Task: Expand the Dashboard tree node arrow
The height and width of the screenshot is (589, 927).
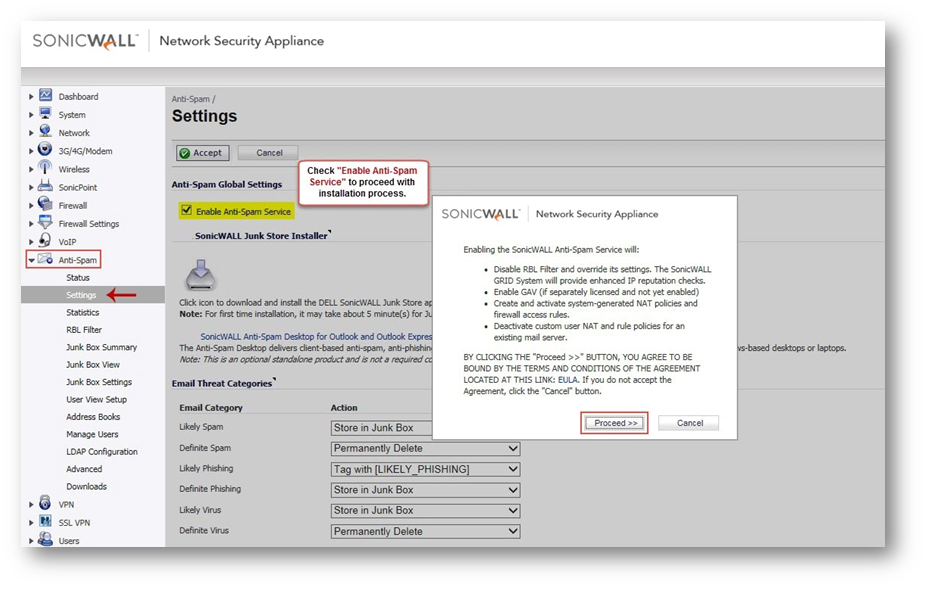Action: tap(31, 96)
